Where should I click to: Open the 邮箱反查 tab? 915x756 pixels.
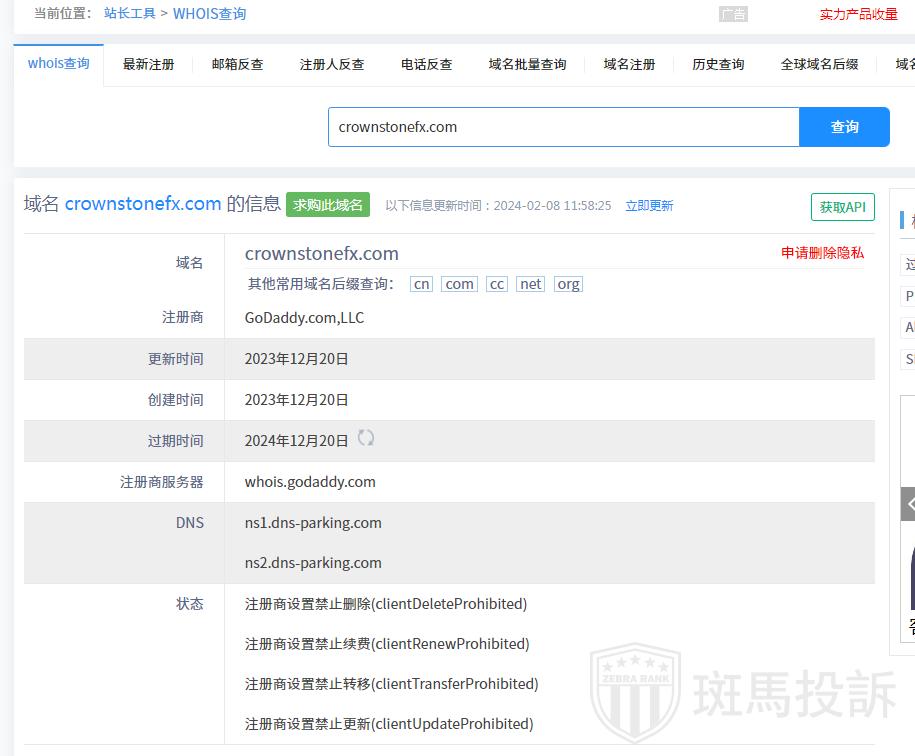coord(237,64)
